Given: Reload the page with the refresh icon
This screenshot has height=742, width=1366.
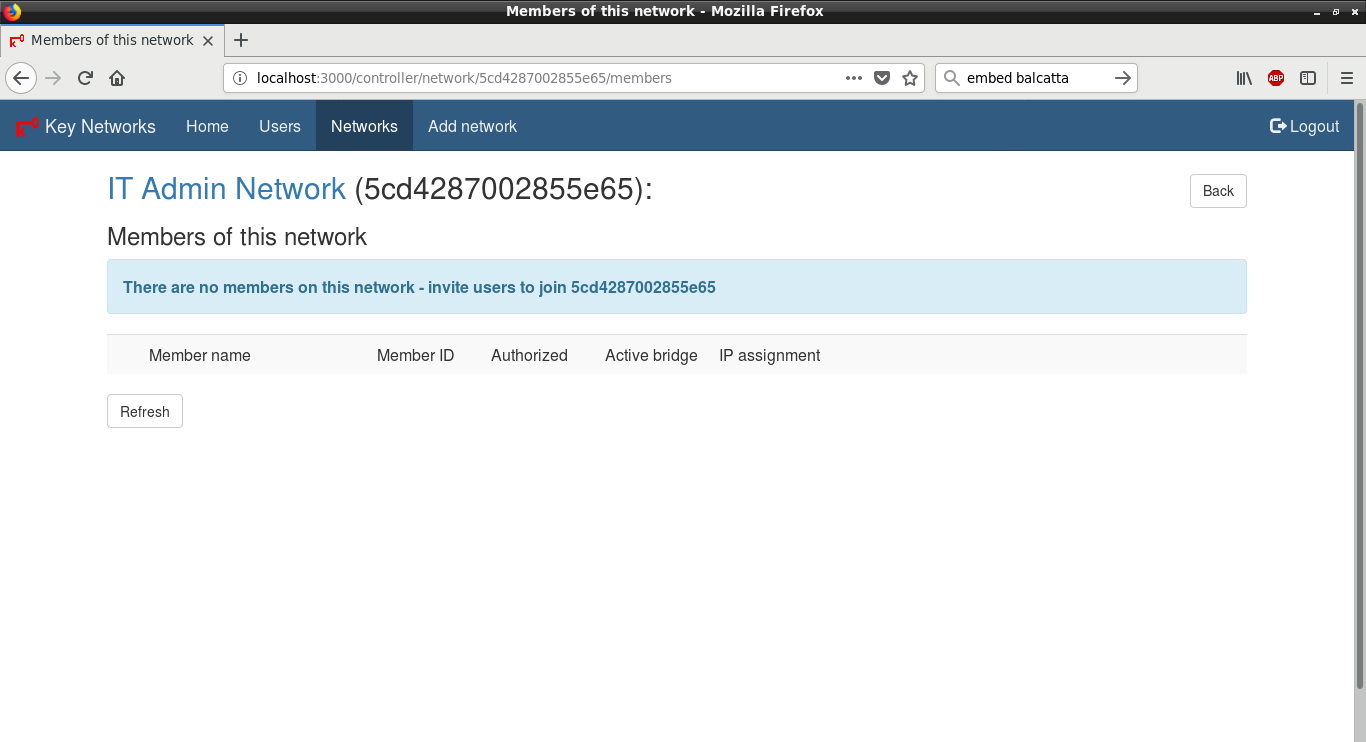Looking at the screenshot, I should coord(86,78).
